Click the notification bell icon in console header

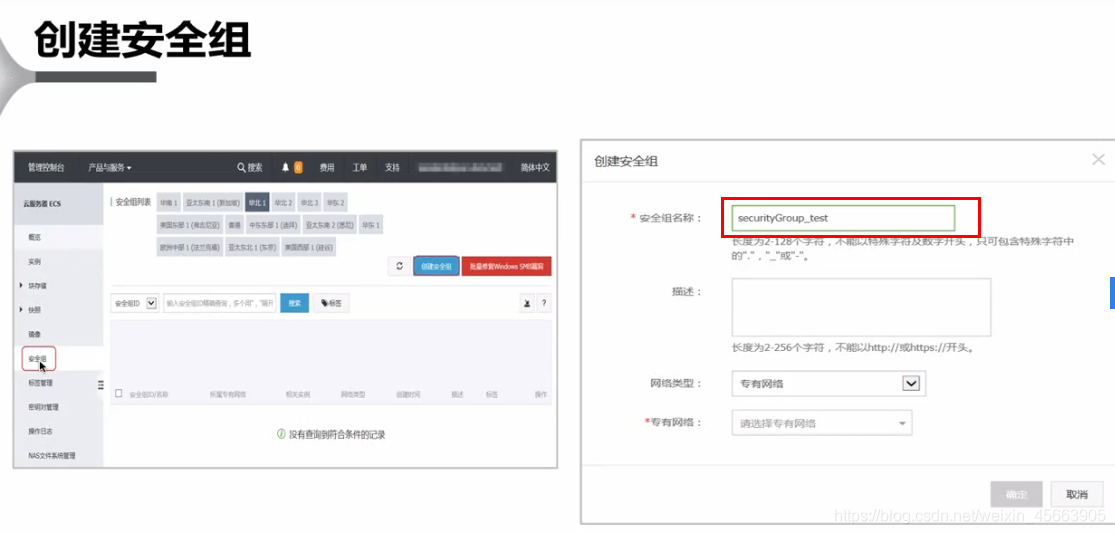pyautogui.click(x=285, y=168)
